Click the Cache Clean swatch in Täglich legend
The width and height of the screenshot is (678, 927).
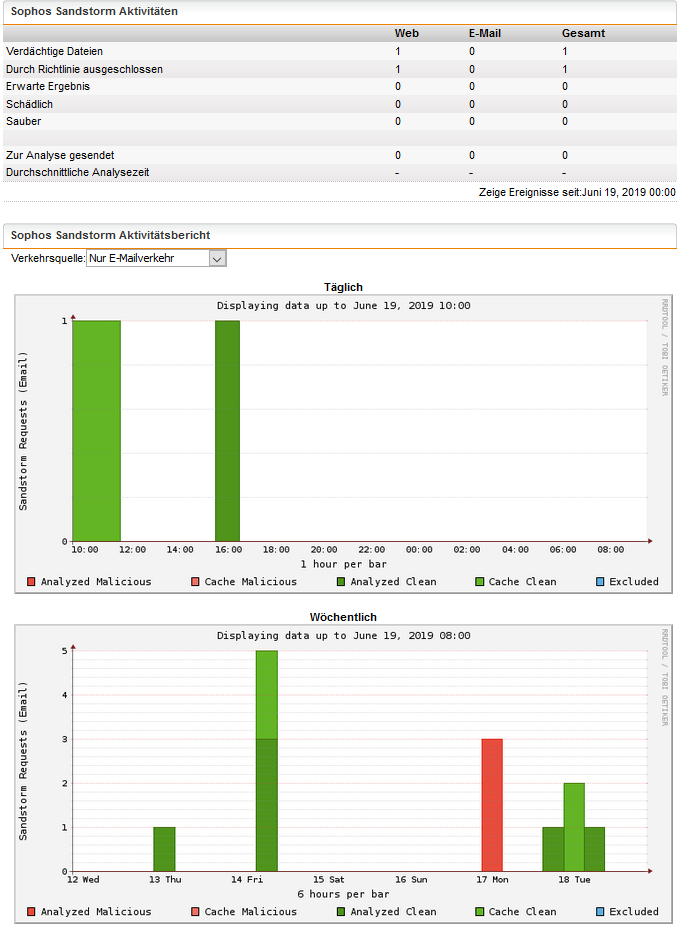click(x=479, y=582)
